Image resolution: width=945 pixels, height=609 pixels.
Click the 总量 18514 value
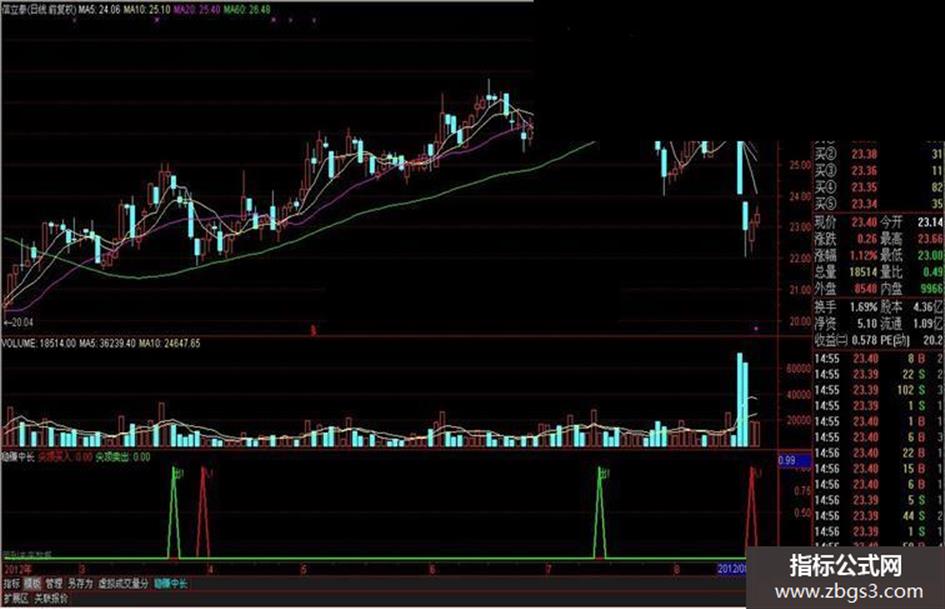[863, 273]
